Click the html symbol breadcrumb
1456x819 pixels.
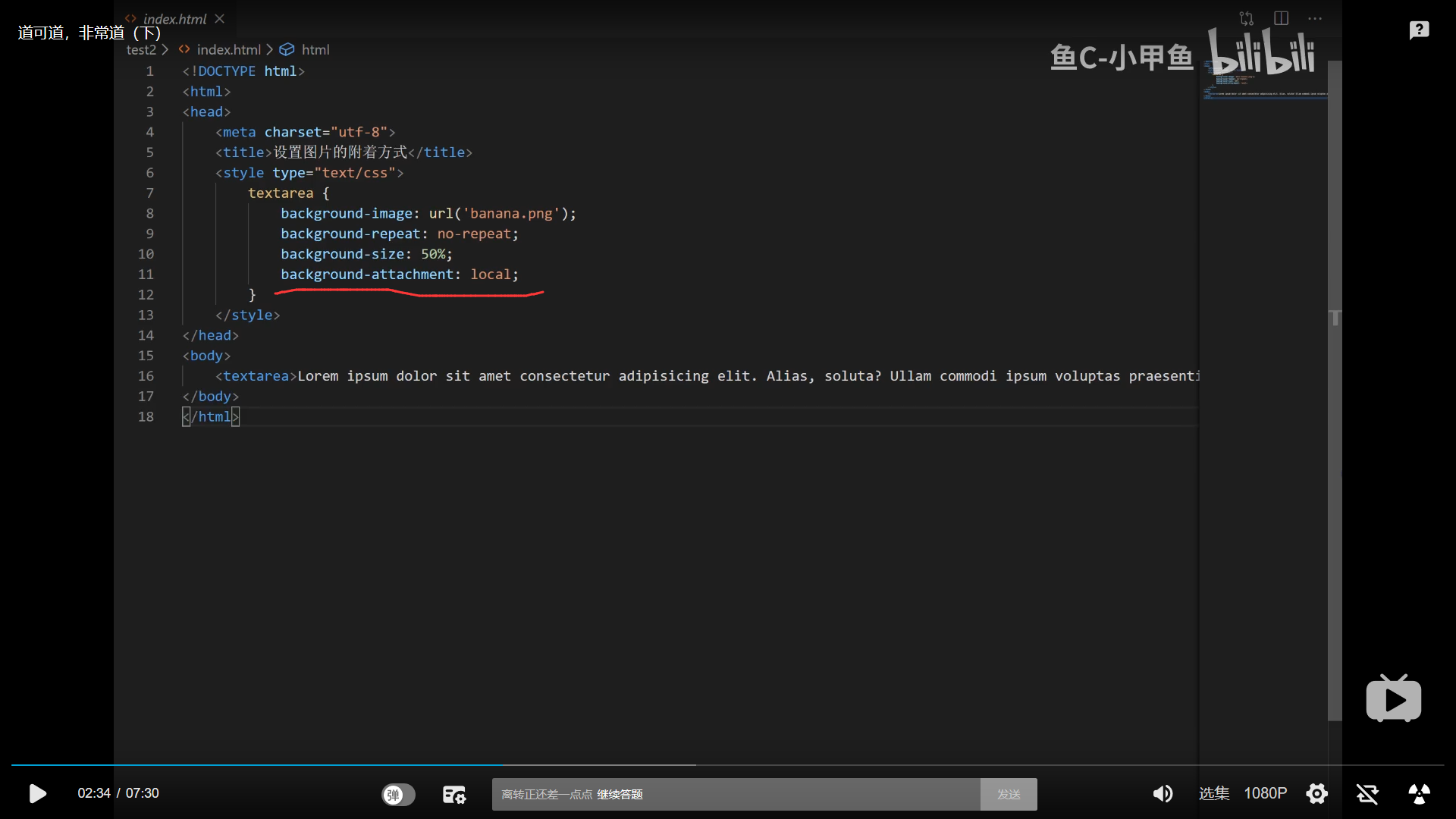tap(315, 50)
